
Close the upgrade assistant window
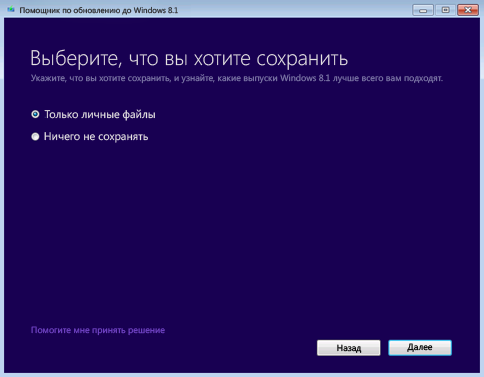(468, 10)
